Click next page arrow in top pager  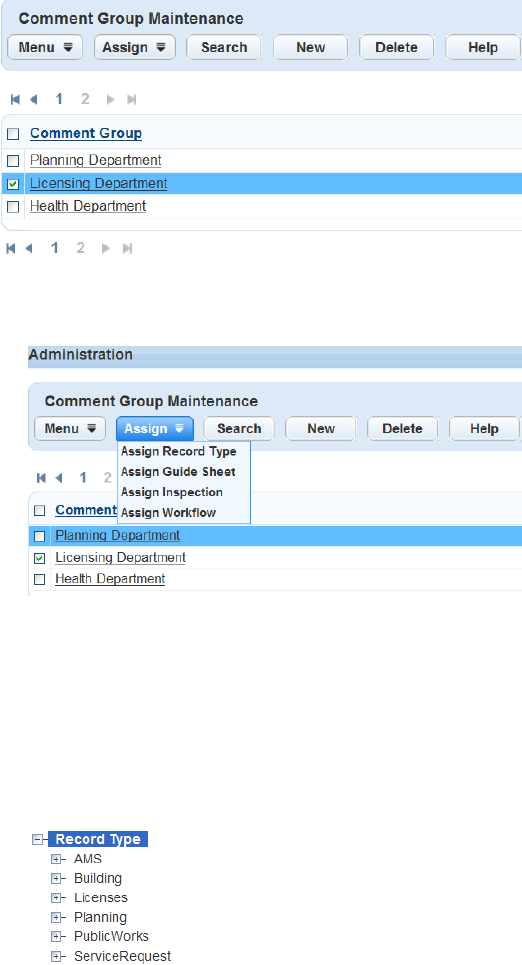(110, 99)
